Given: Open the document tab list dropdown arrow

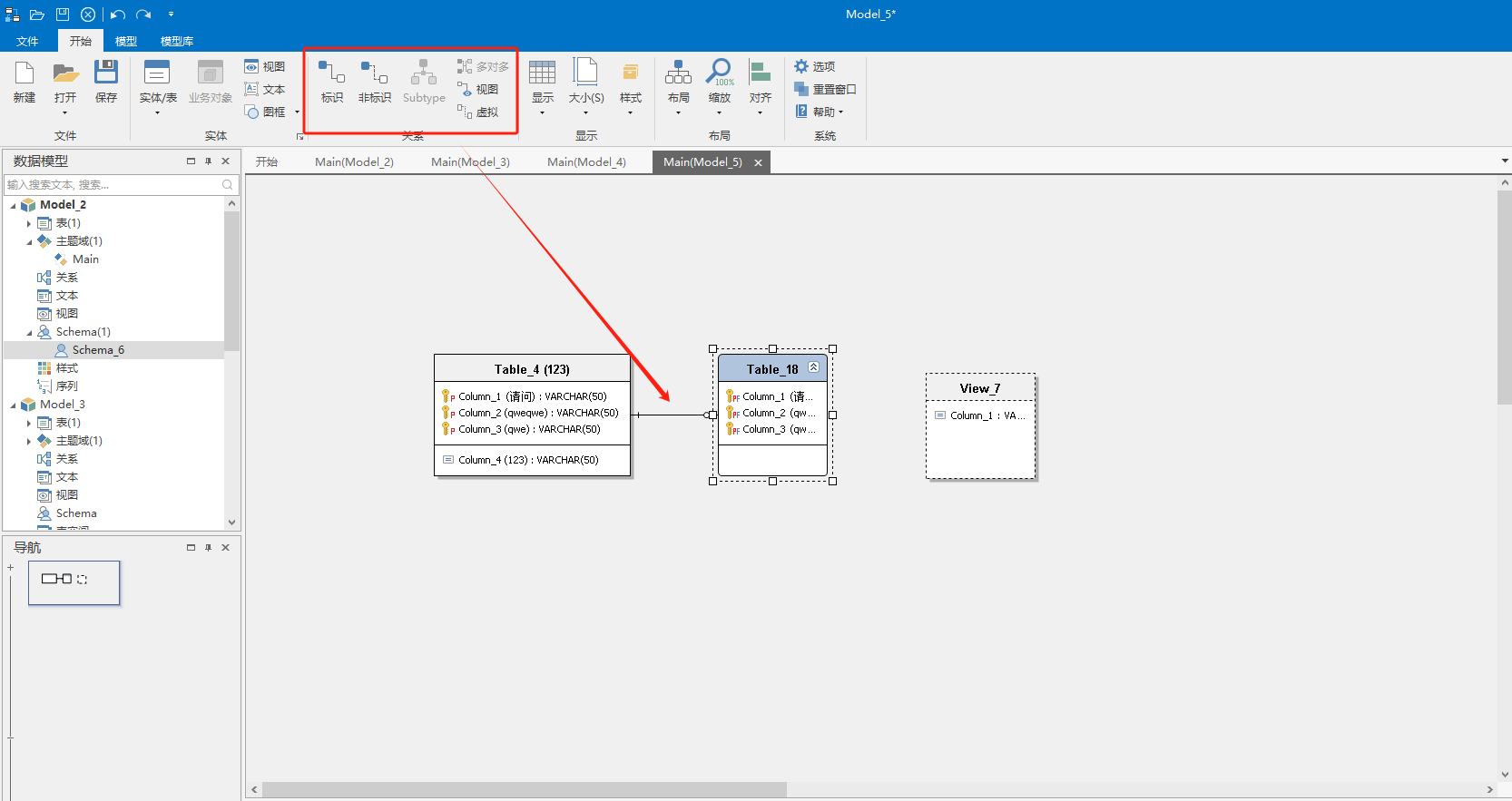Looking at the screenshot, I should (x=1505, y=161).
